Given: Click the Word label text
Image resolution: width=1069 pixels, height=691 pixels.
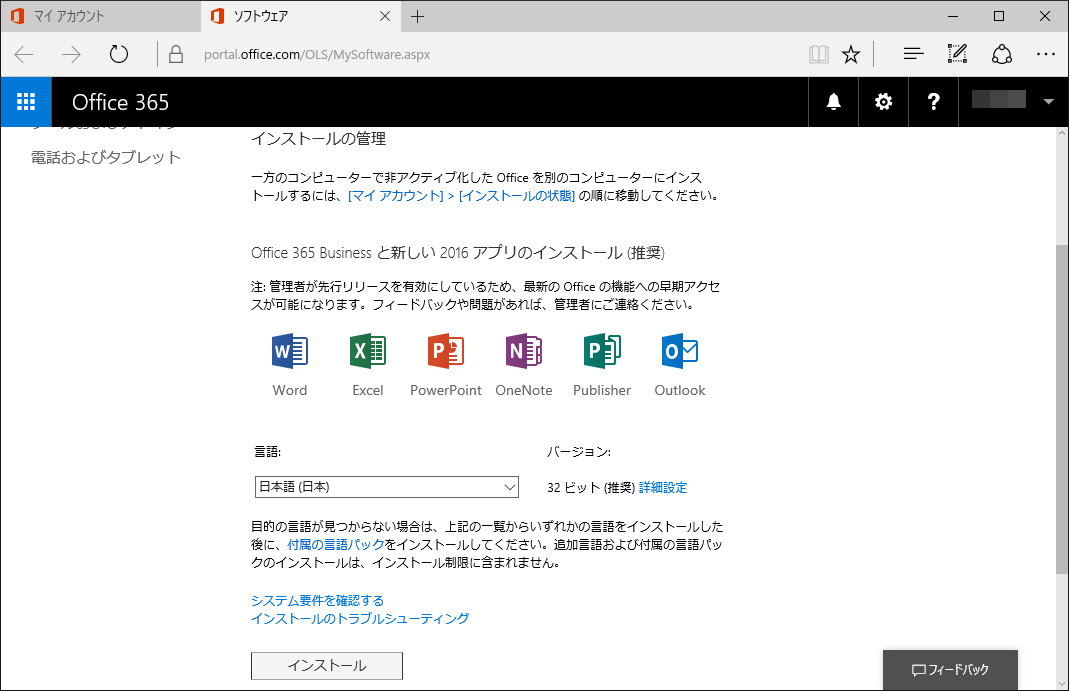Looking at the screenshot, I should pos(290,390).
